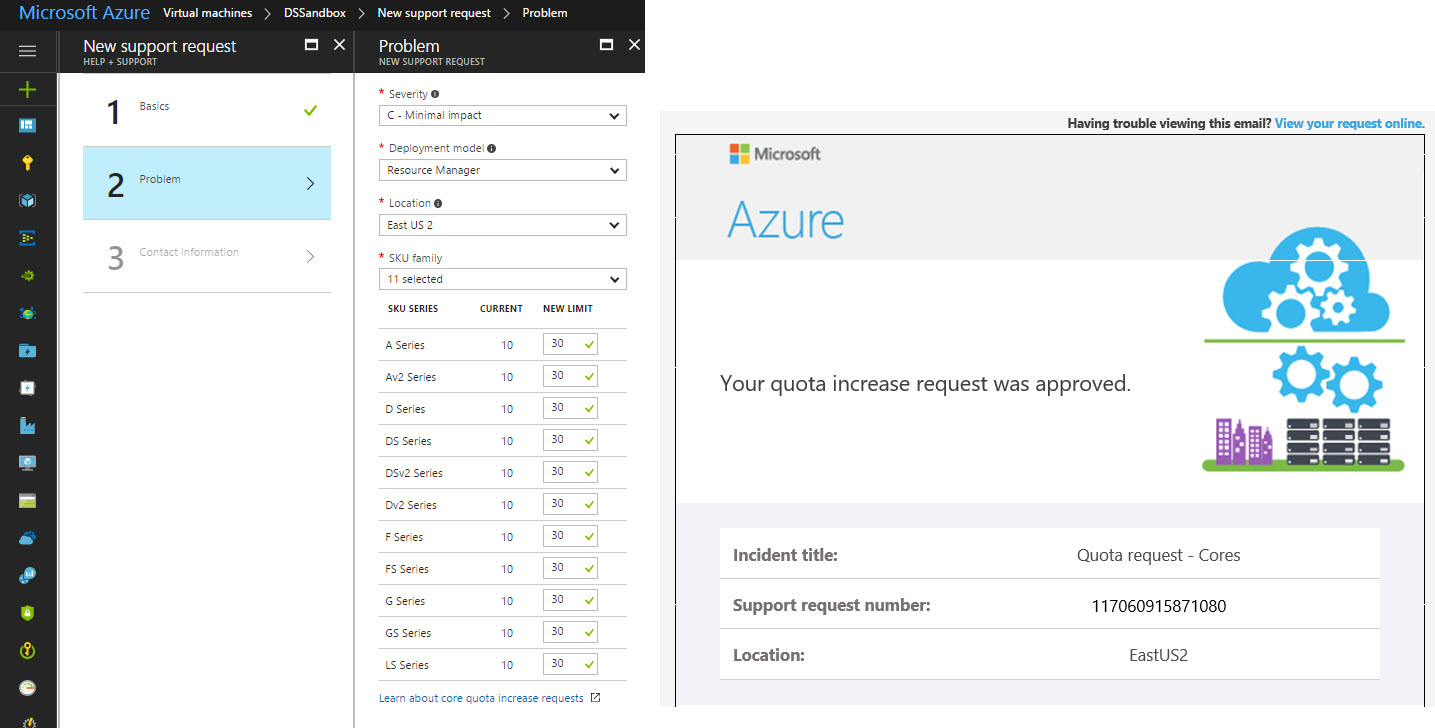Edit the D Series new limit field
The width and height of the screenshot is (1435, 728).
tap(570, 408)
